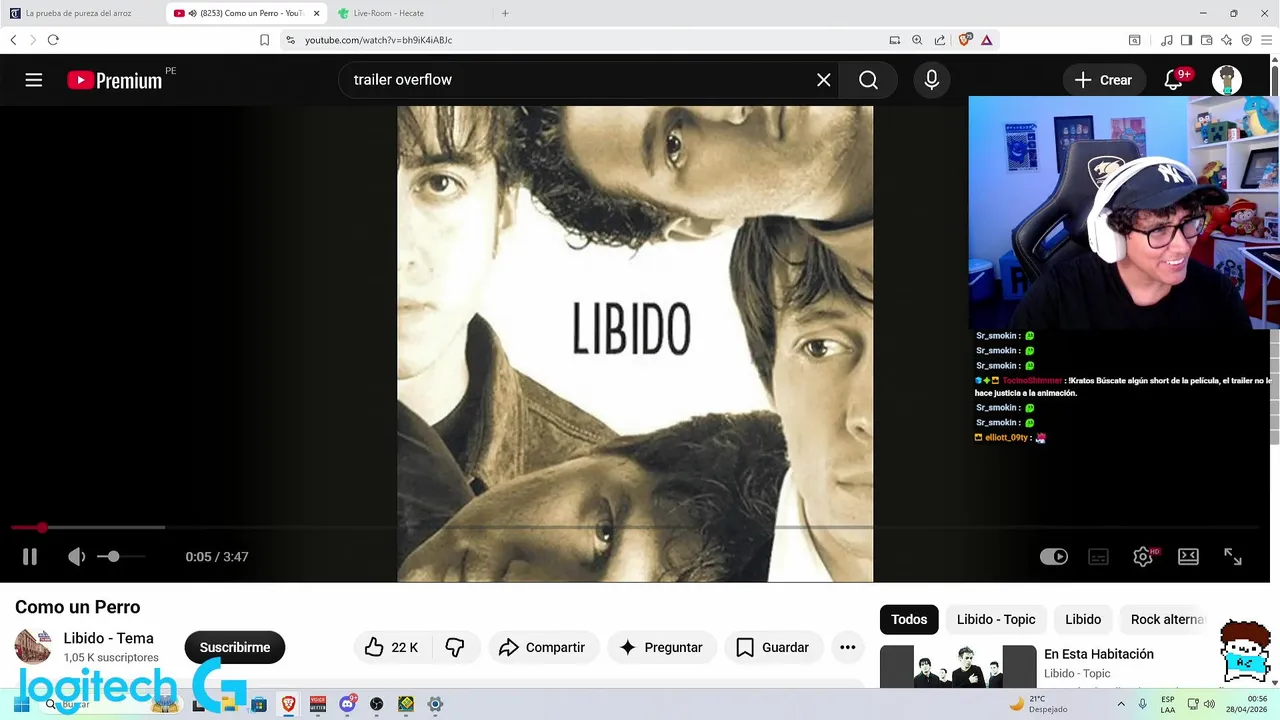The image size is (1280, 720).
Task: Adjust the volume slider knob
Action: point(113,556)
